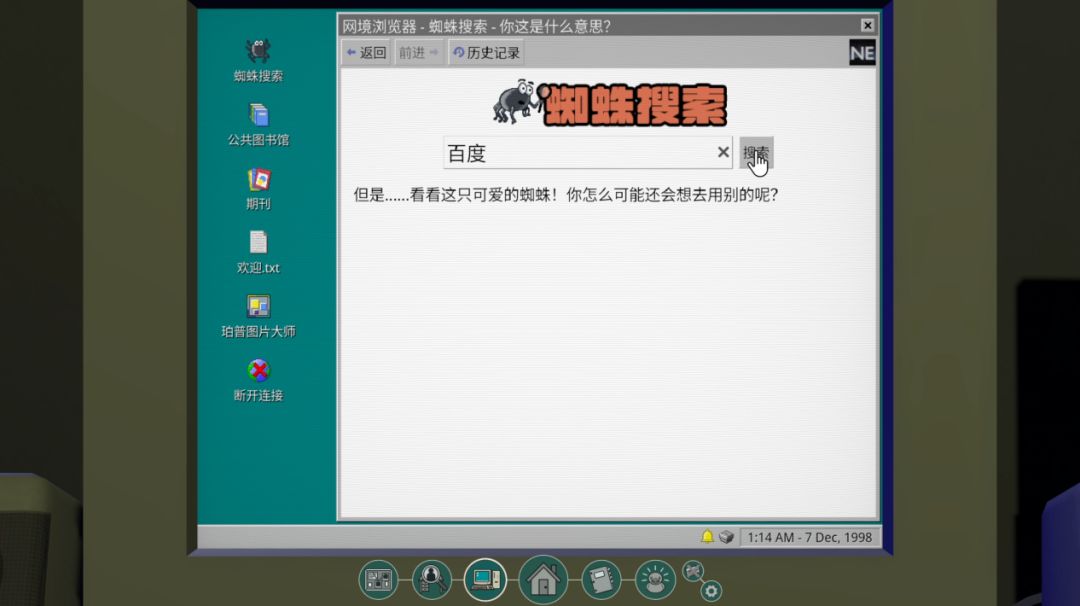
Task: Click the spider search logo image
Action: [x=609, y=103]
